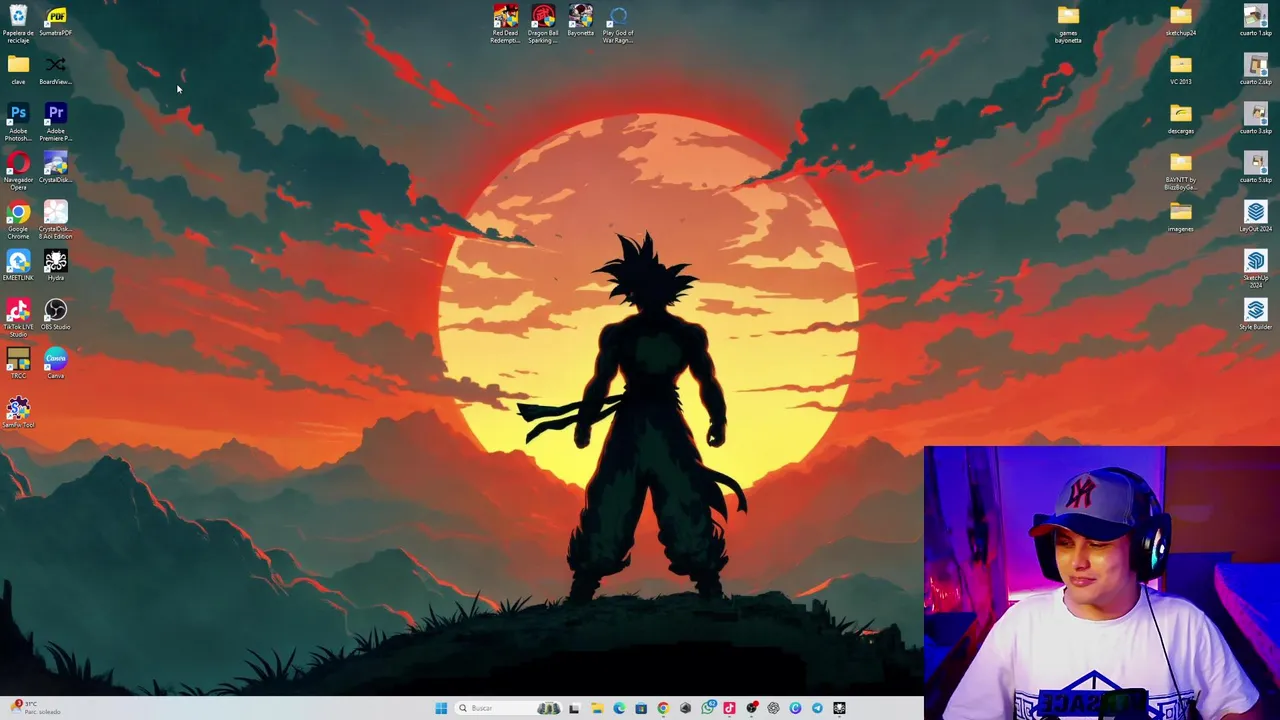
Task: Open the Windows Start menu
Action: point(441,708)
